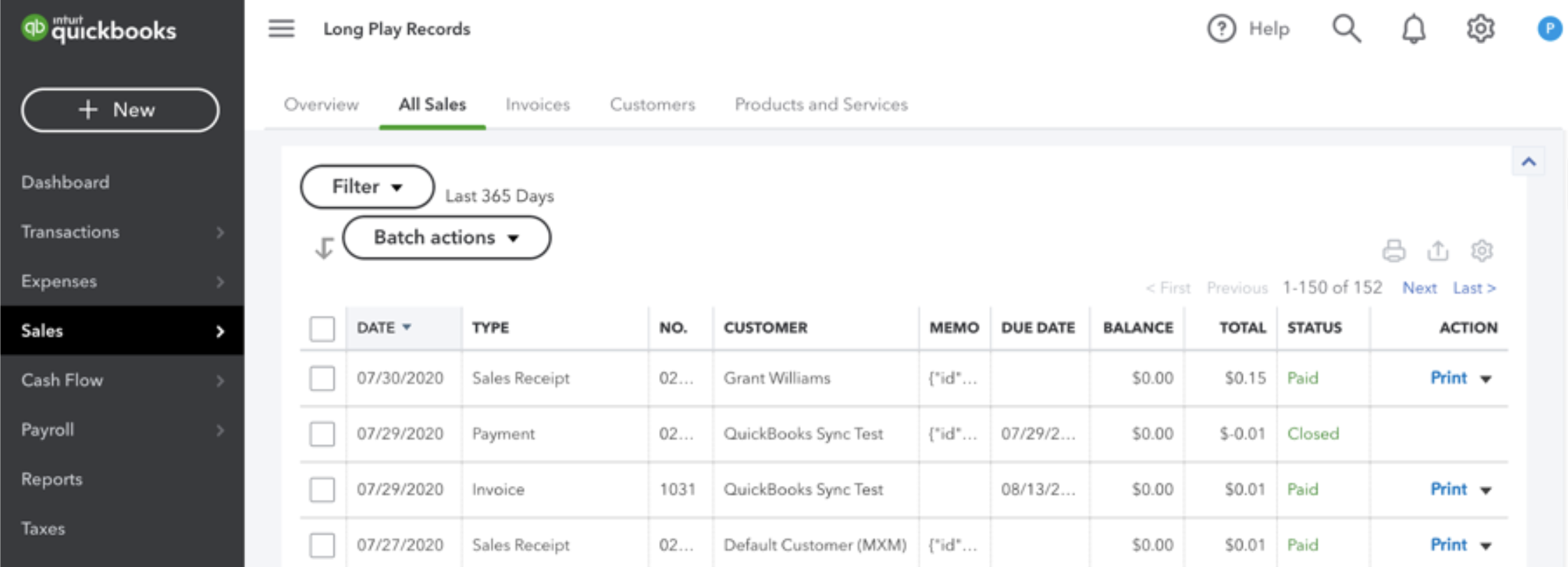Click the QuickBooks logo

coord(98,29)
